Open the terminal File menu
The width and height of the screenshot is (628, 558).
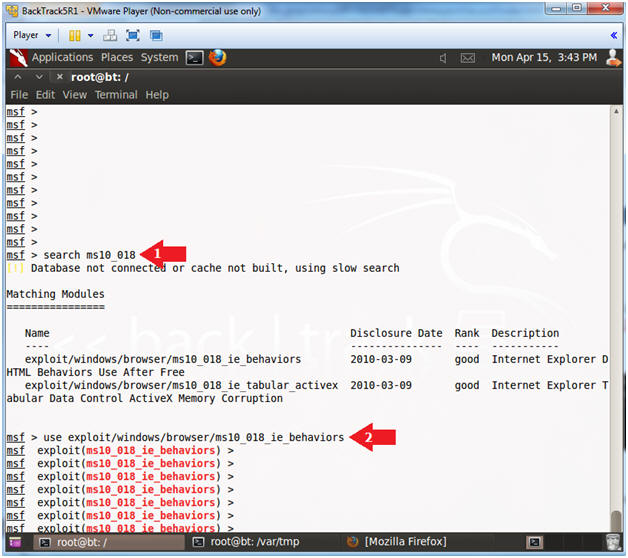tap(19, 95)
